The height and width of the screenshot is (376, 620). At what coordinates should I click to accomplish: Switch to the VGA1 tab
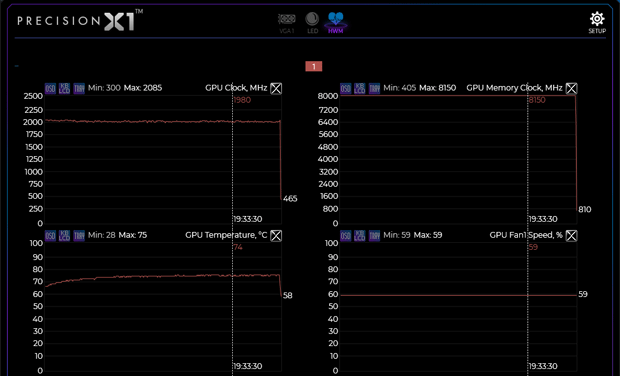tap(287, 23)
